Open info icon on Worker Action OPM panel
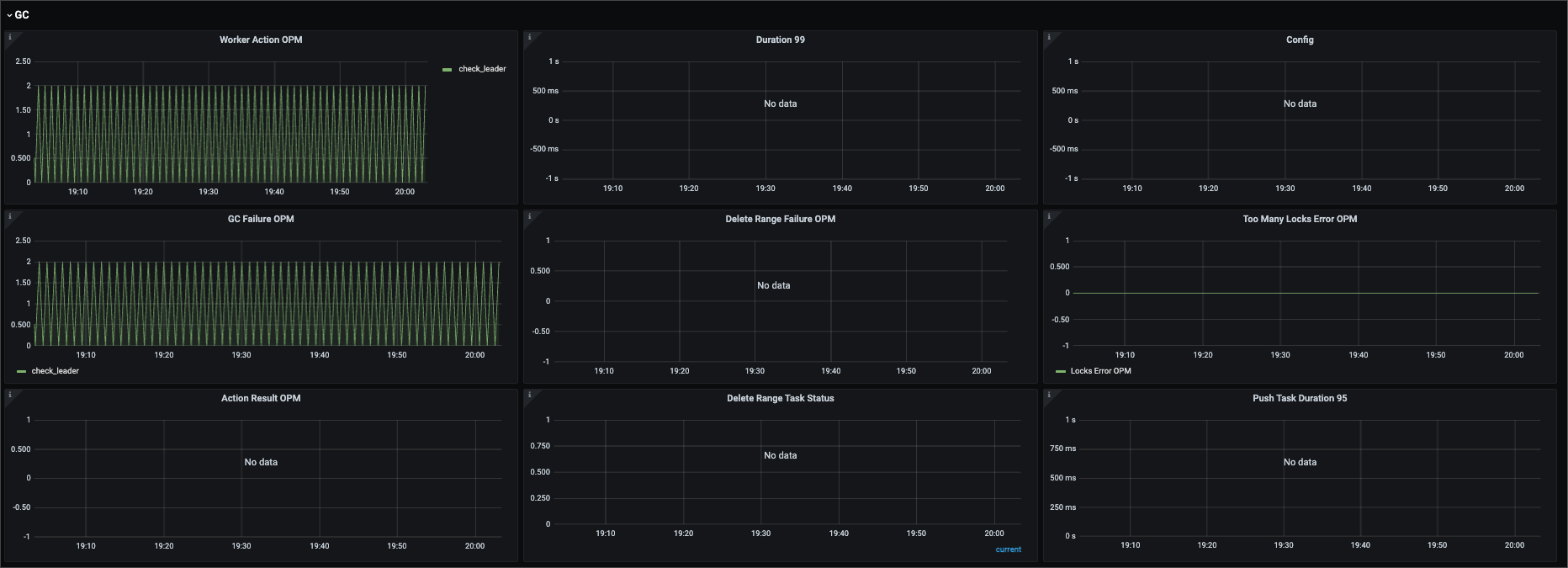Image resolution: width=1568 pixels, height=568 pixels. (x=10, y=37)
